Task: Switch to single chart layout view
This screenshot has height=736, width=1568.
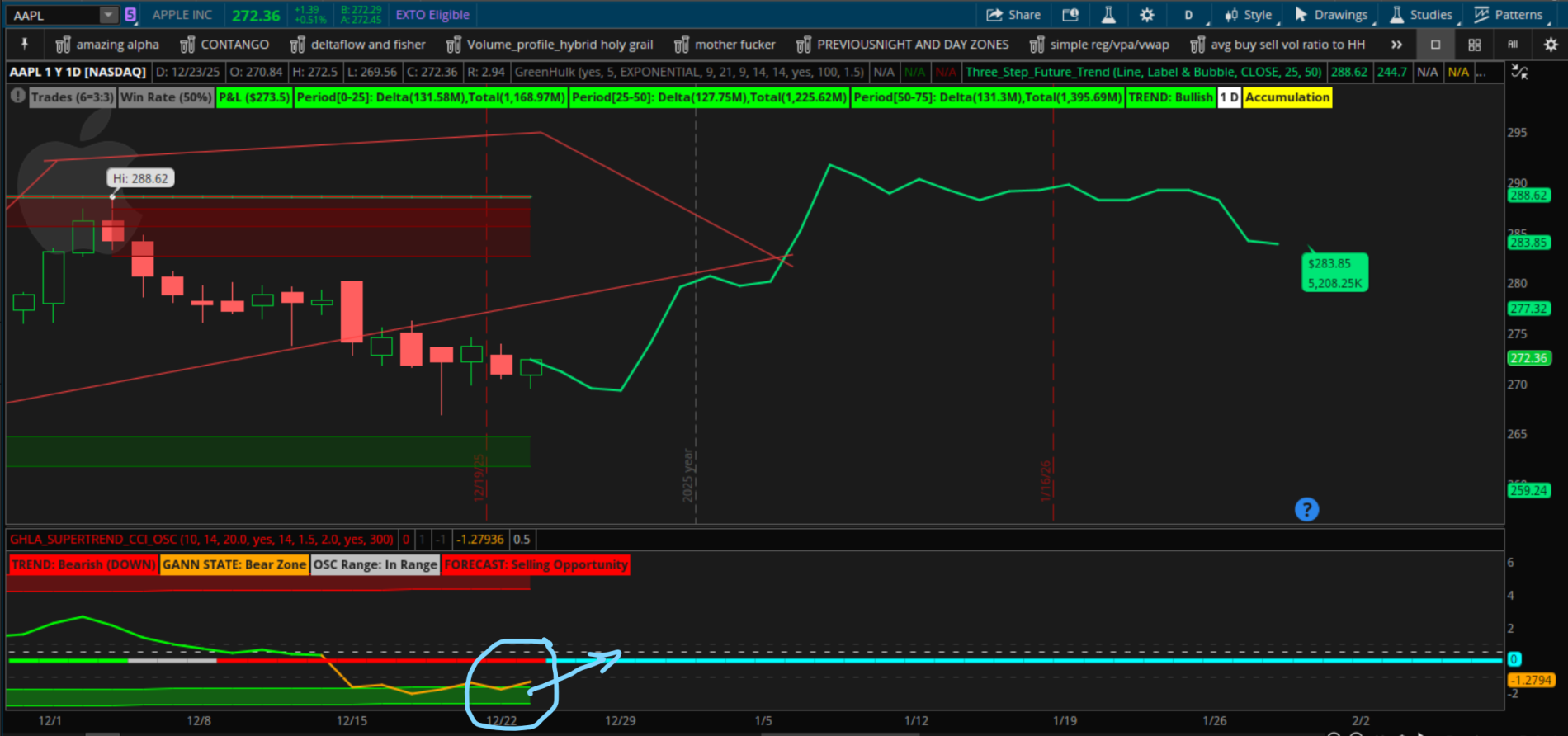Action: 1435,45
